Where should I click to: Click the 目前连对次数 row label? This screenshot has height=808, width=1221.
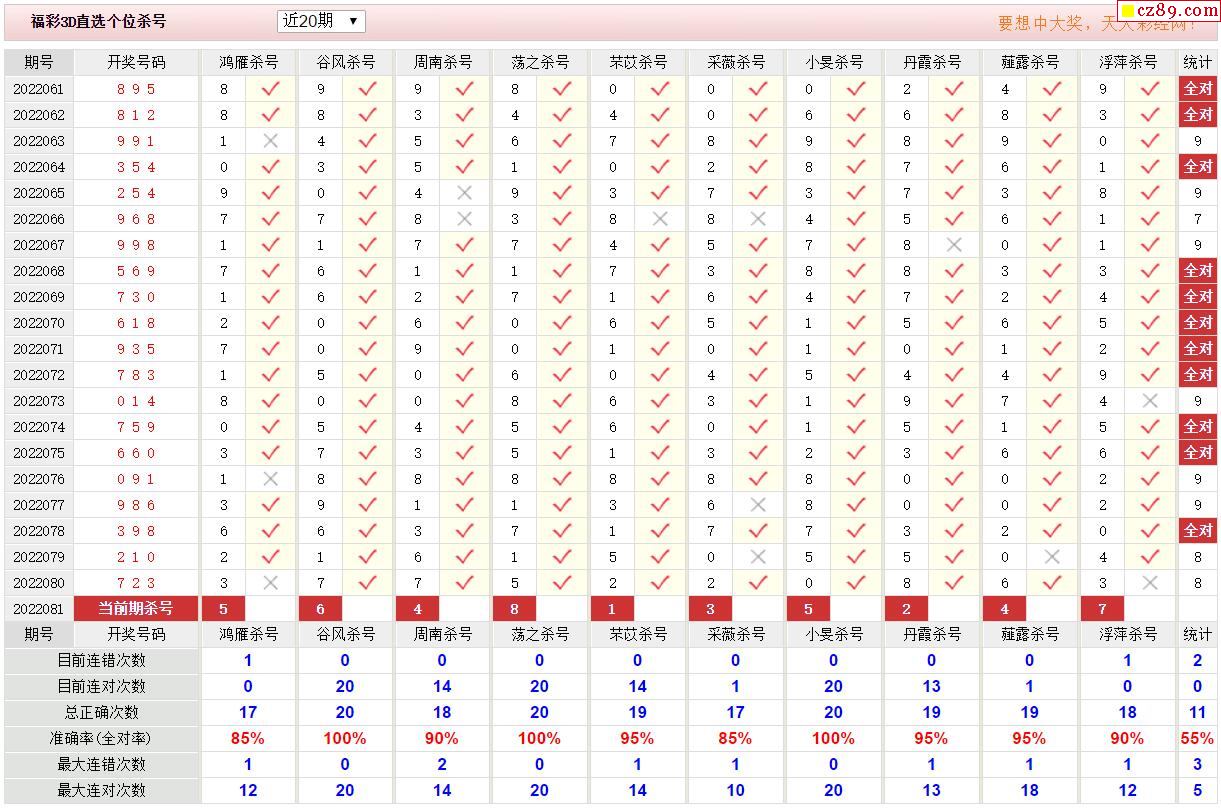point(102,686)
